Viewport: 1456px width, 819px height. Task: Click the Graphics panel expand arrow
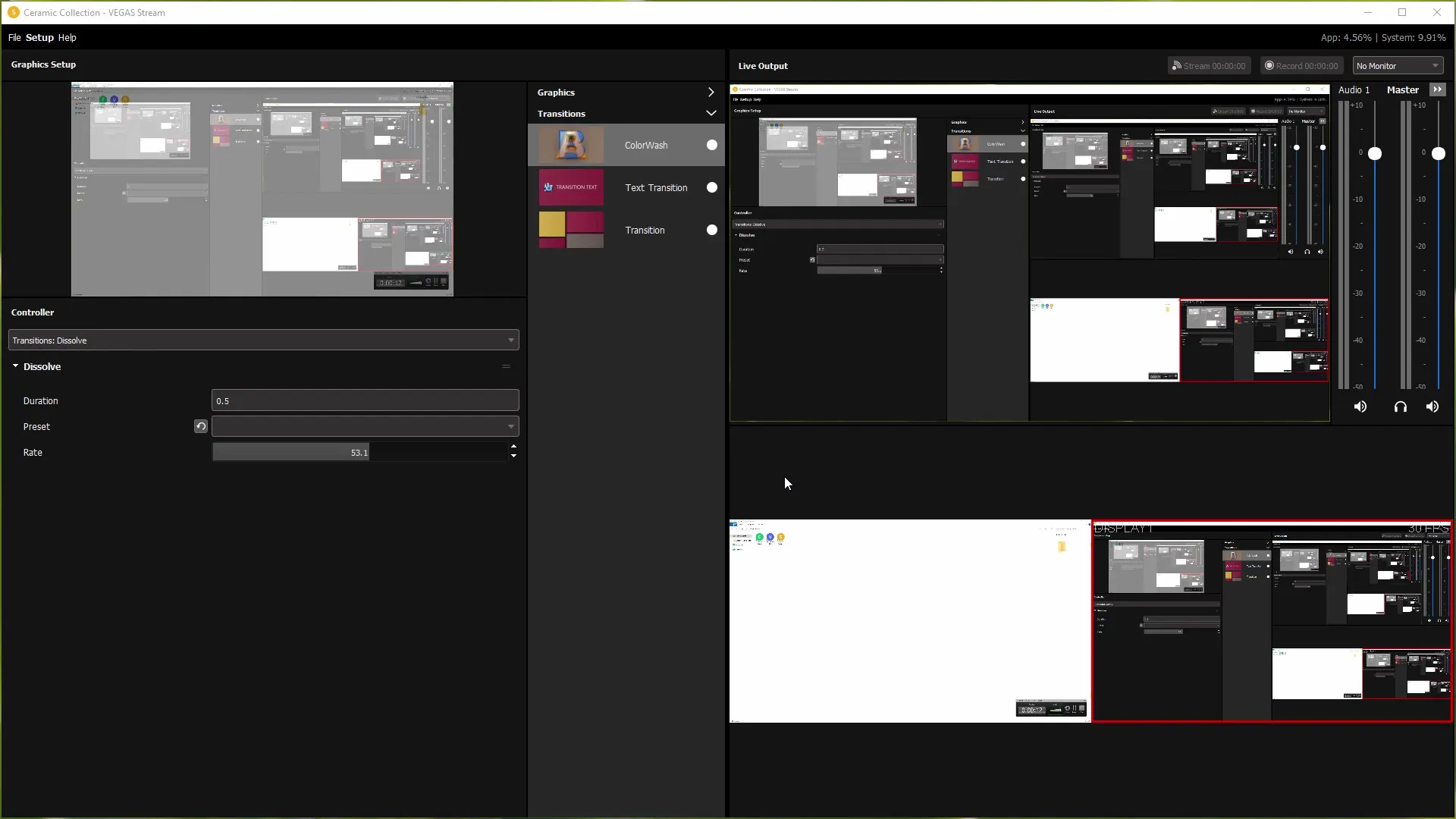click(711, 92)
